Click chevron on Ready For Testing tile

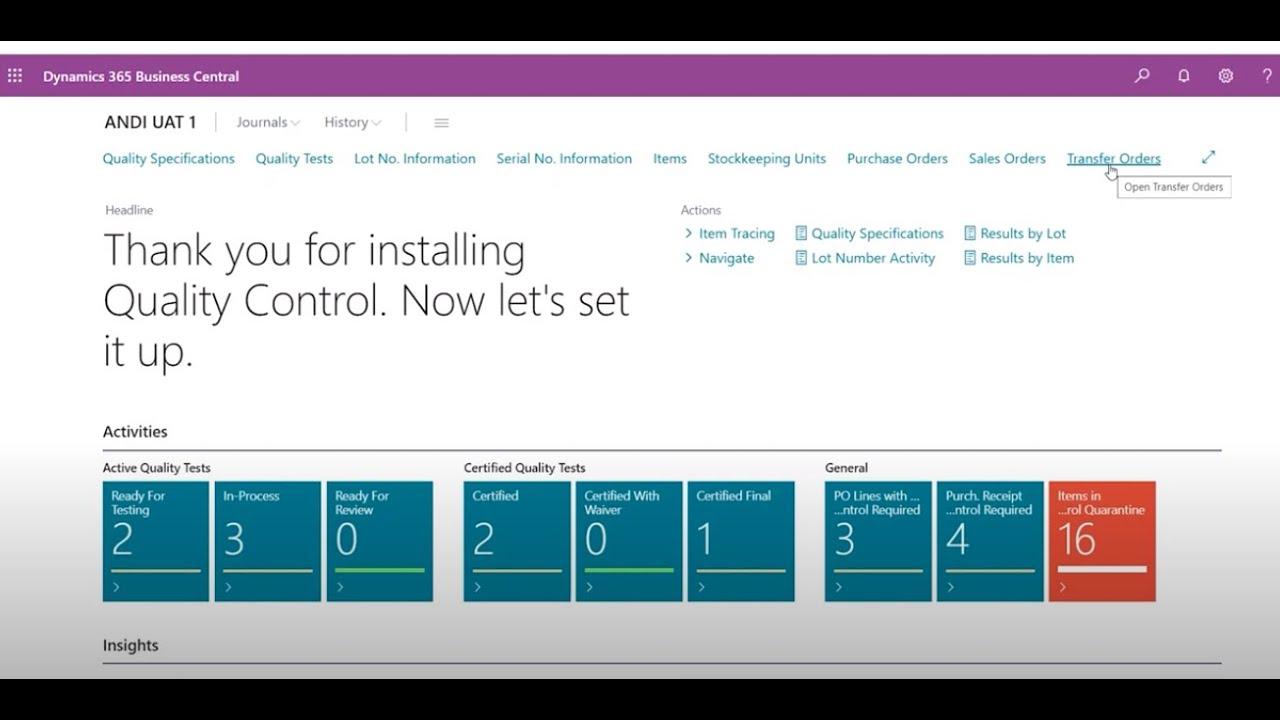pos(116,587)
